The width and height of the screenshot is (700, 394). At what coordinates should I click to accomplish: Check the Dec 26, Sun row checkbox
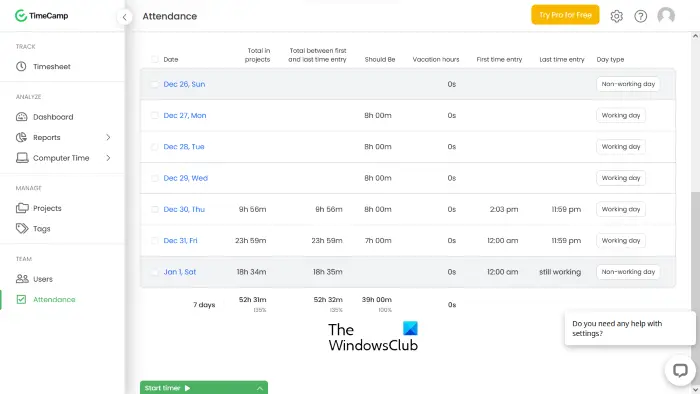[154, 84]
